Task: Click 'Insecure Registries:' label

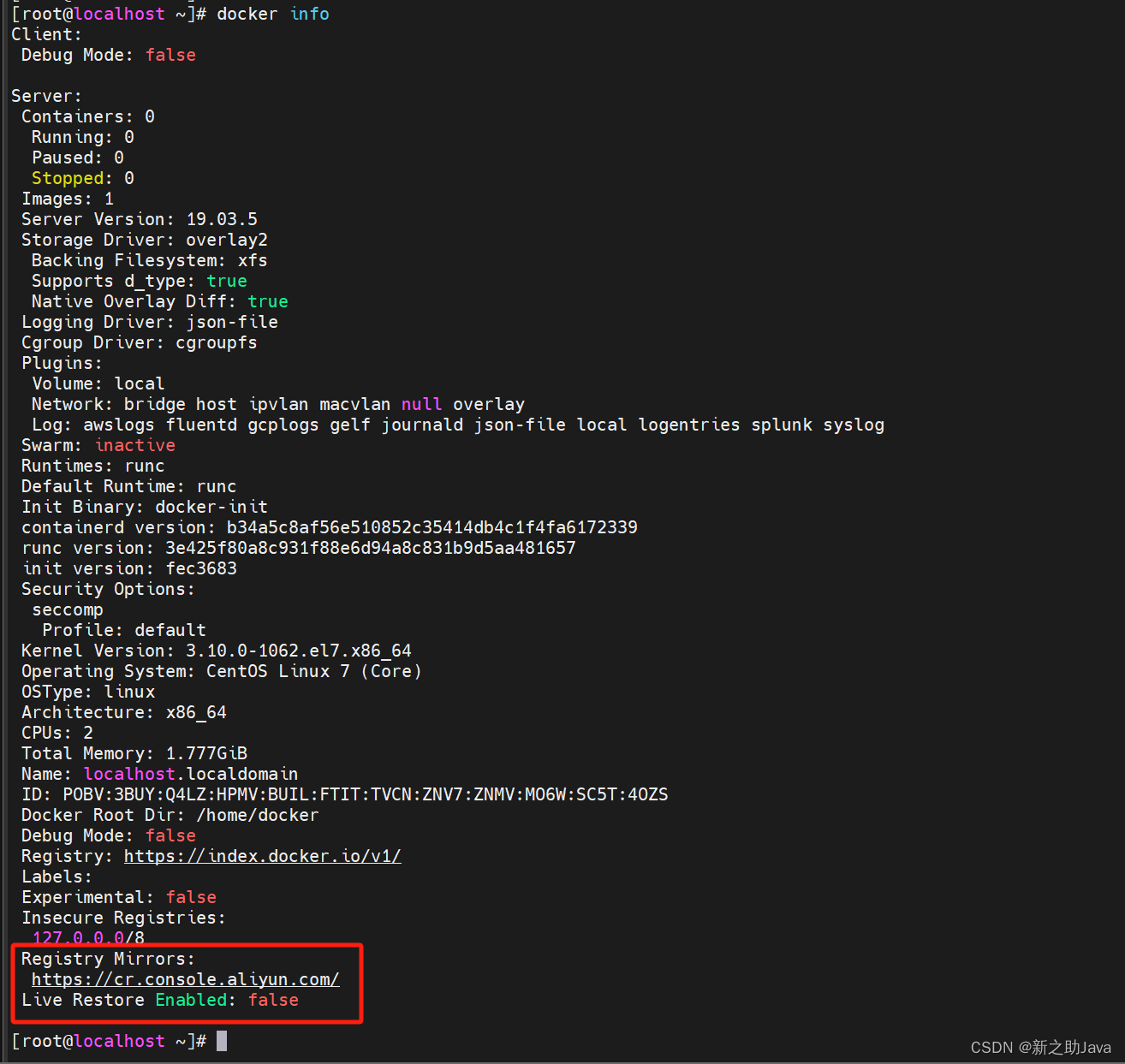Action: coord(124,918)
